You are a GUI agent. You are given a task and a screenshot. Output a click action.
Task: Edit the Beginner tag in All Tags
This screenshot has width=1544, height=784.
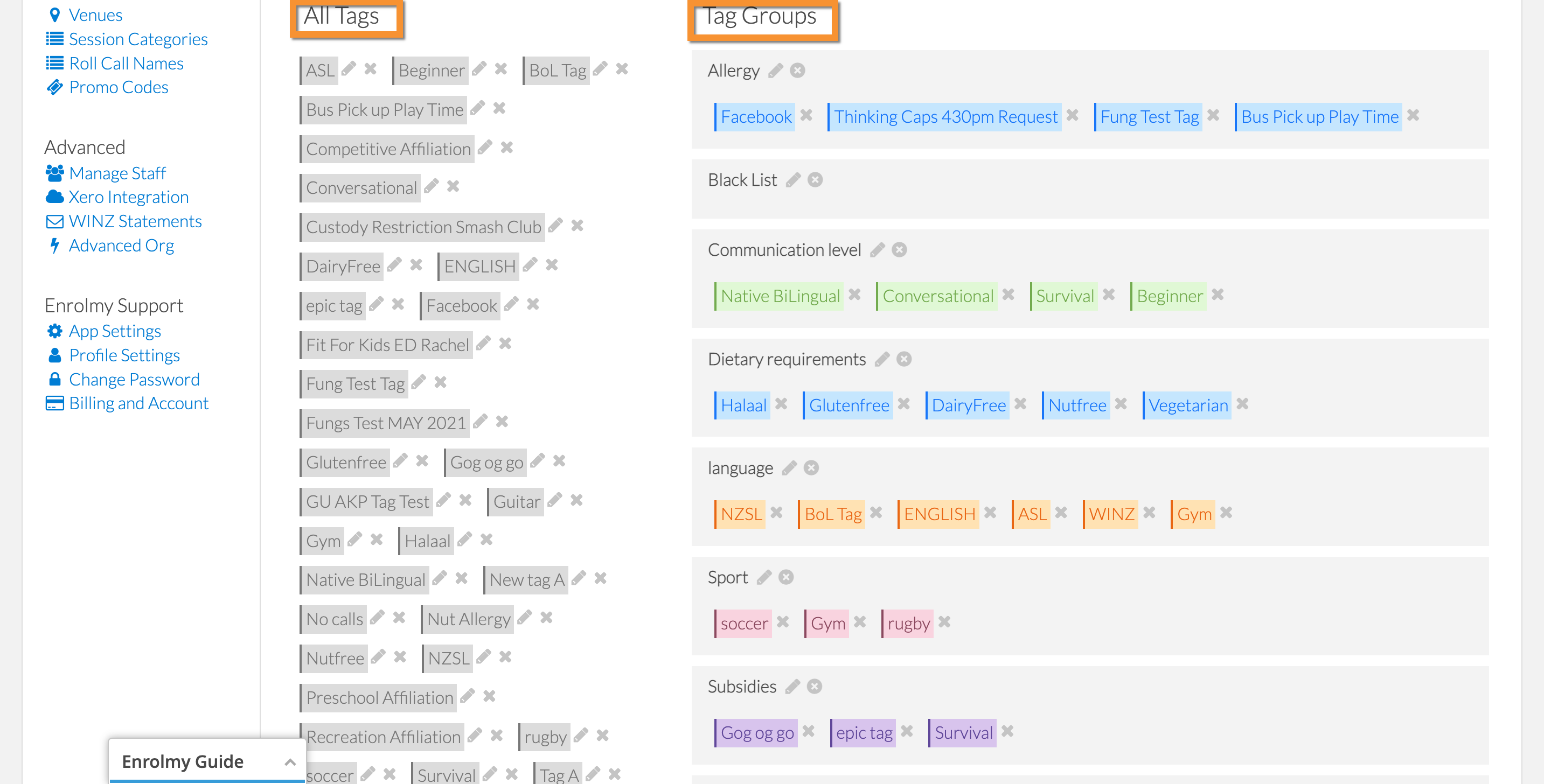click(478, 69)
